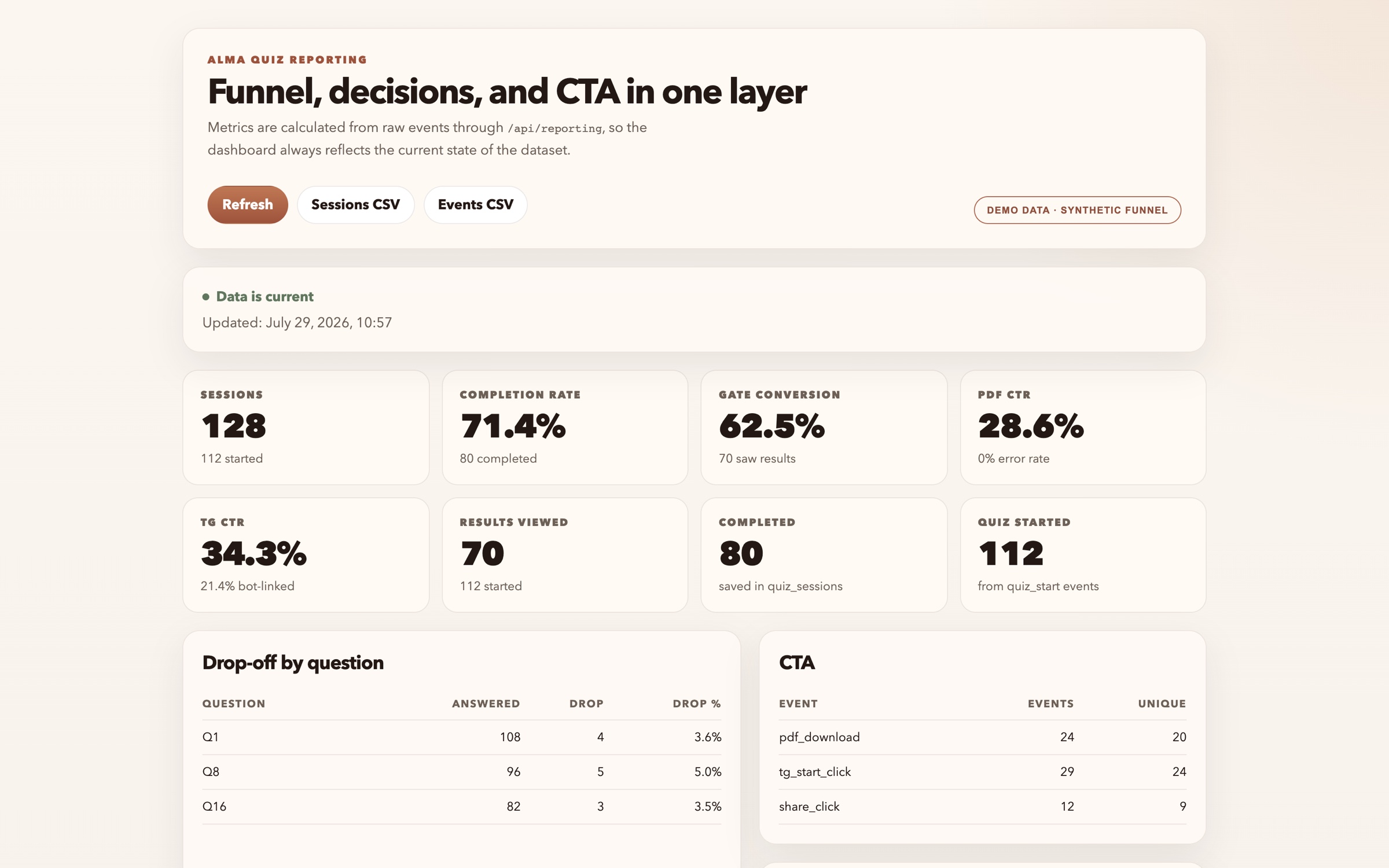Click the Q1 row label
The image size is (1389, 868).
coord(211,737)
